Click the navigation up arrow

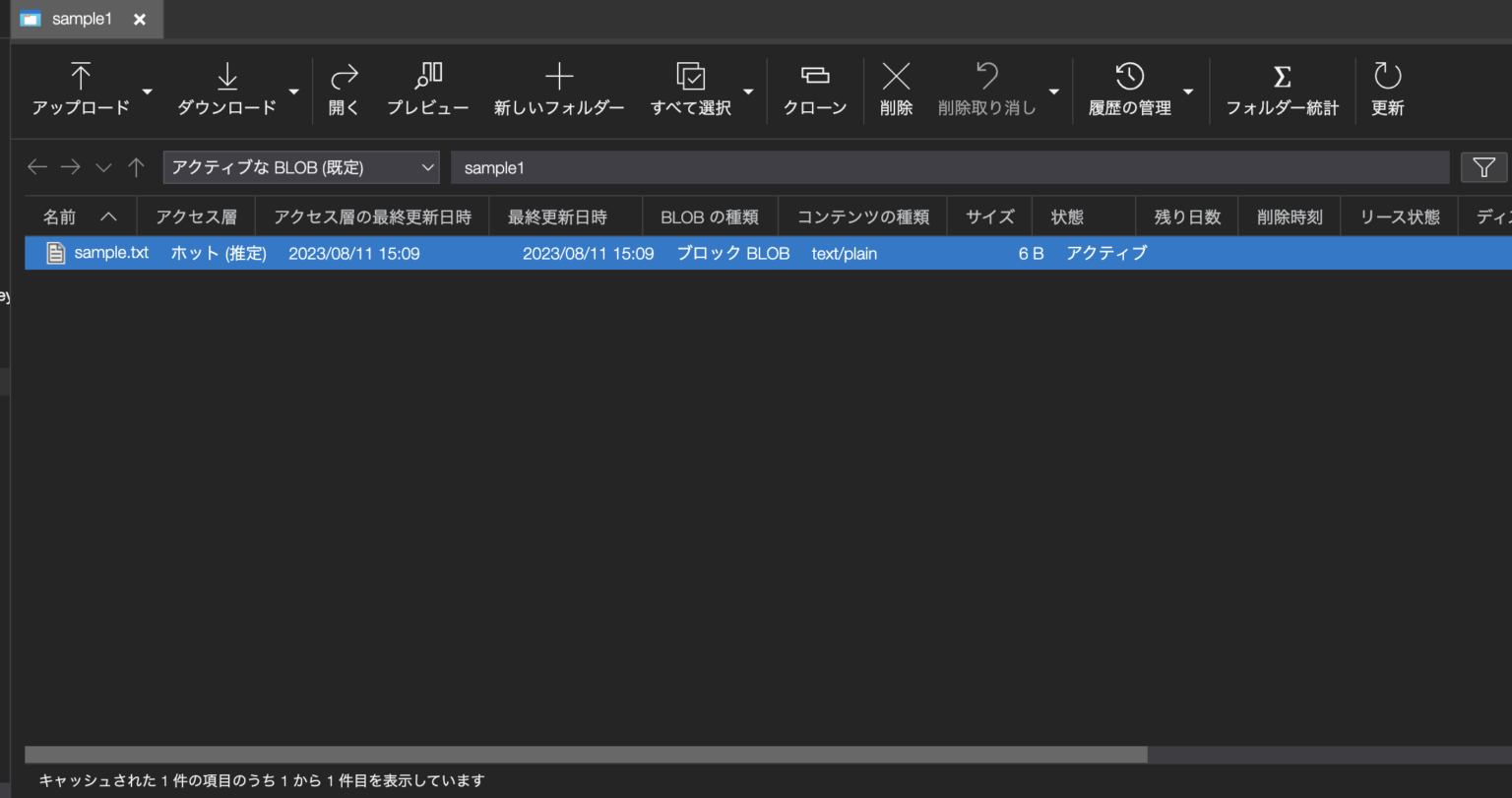(136, 167)
